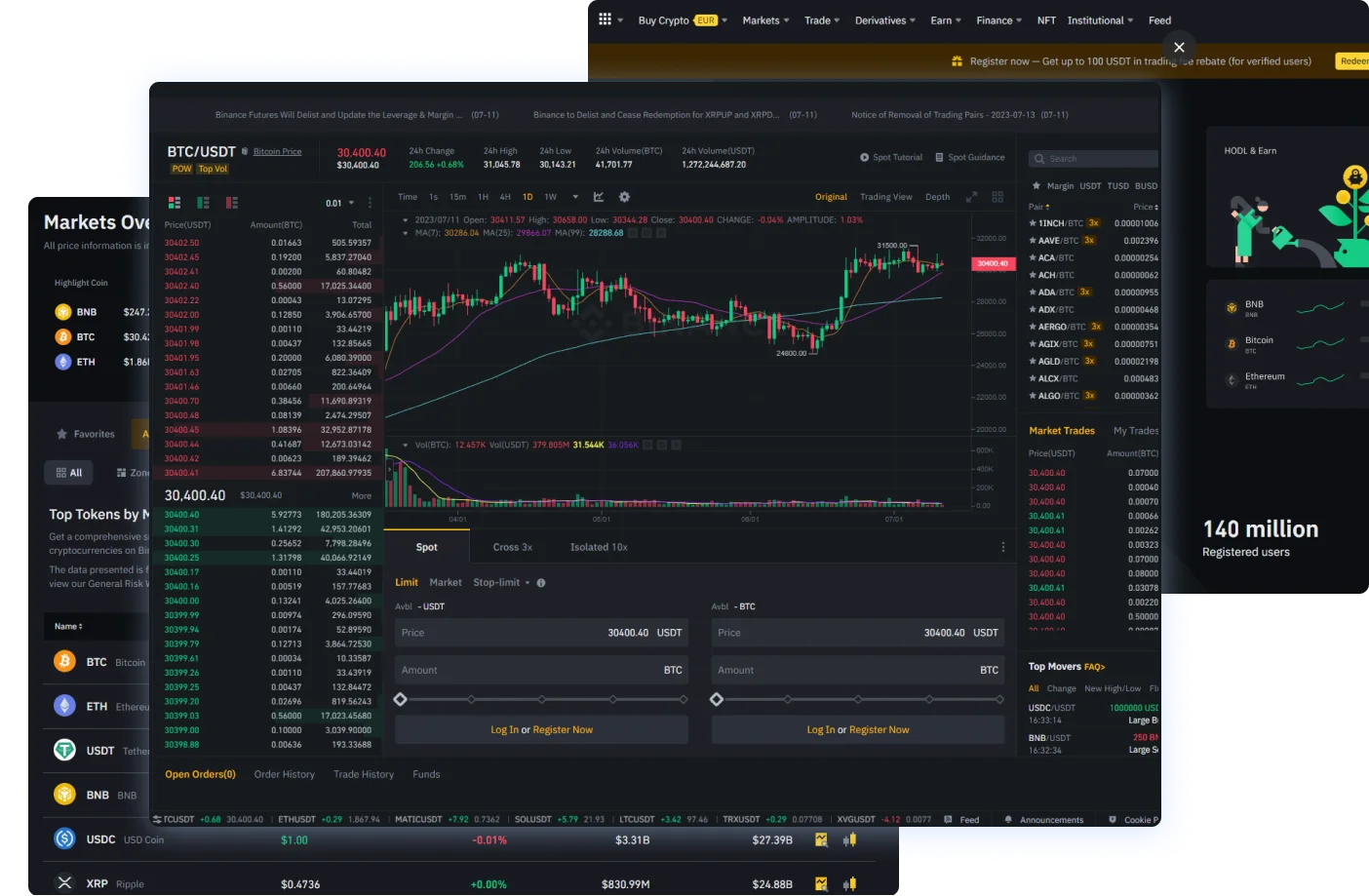Open order book three-dot options menu
1369x896 pixels.
click(370, 203)
